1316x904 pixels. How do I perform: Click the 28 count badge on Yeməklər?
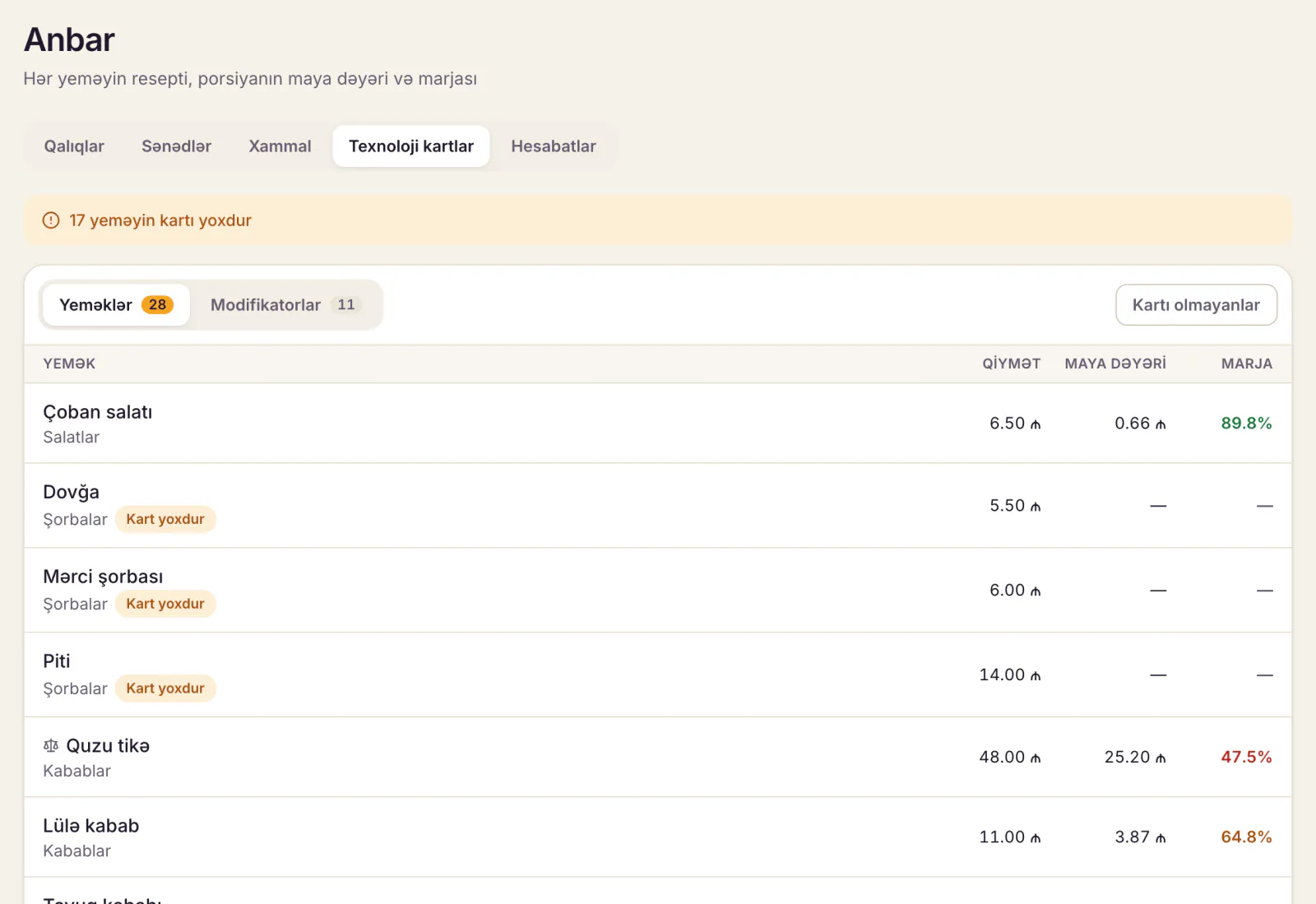(x=157, y=305)
